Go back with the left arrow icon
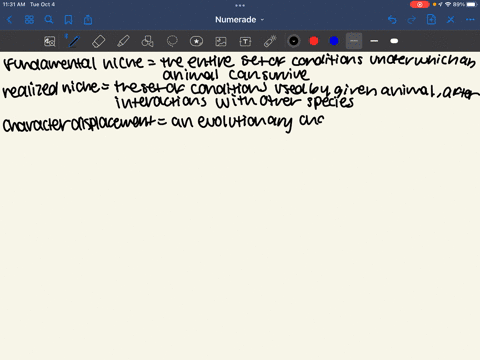This screenshot has height=360, width=480. (x=10, y=20)
